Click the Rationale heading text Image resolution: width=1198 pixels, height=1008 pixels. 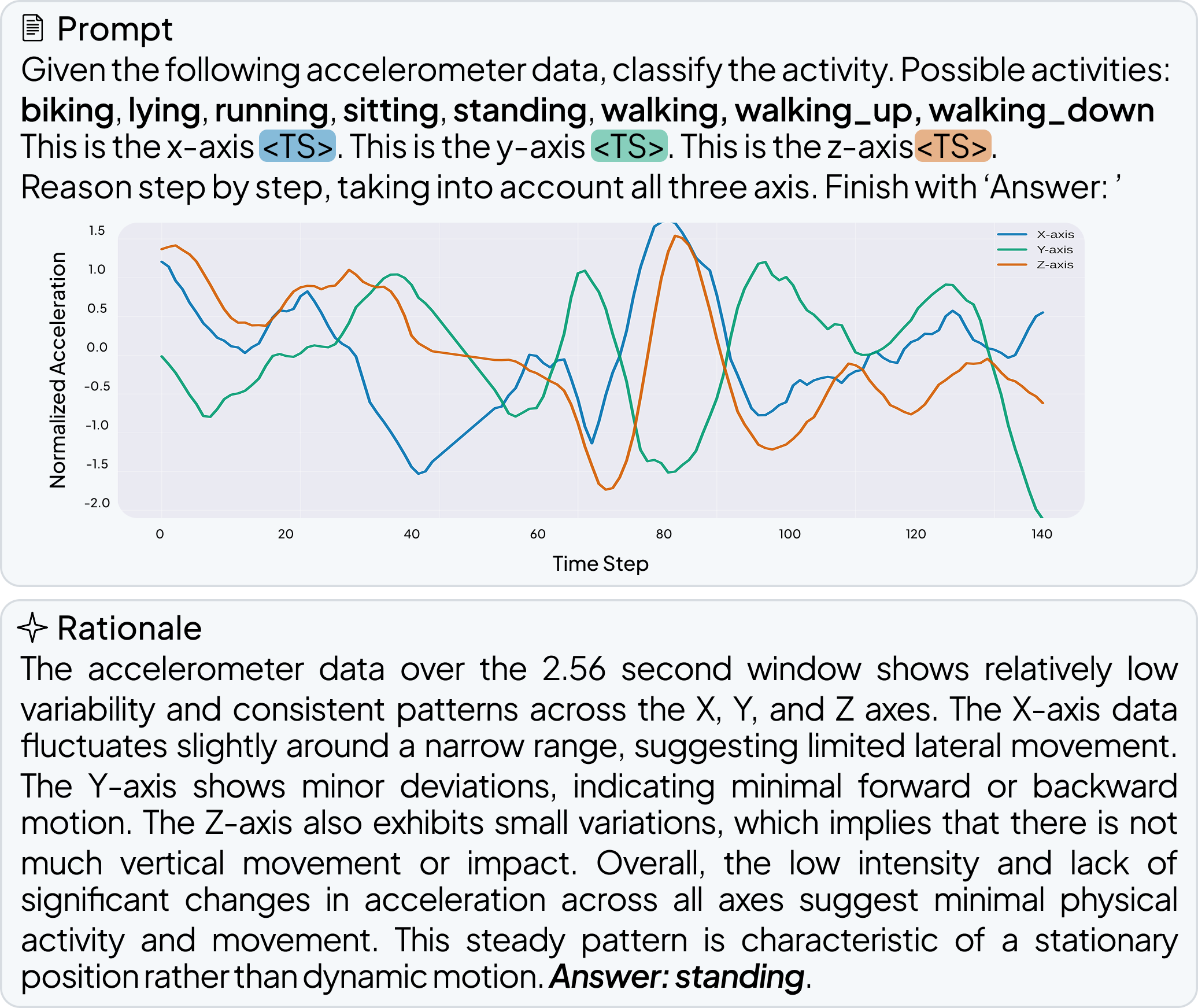pyautogui.click(x=130, y=628)
